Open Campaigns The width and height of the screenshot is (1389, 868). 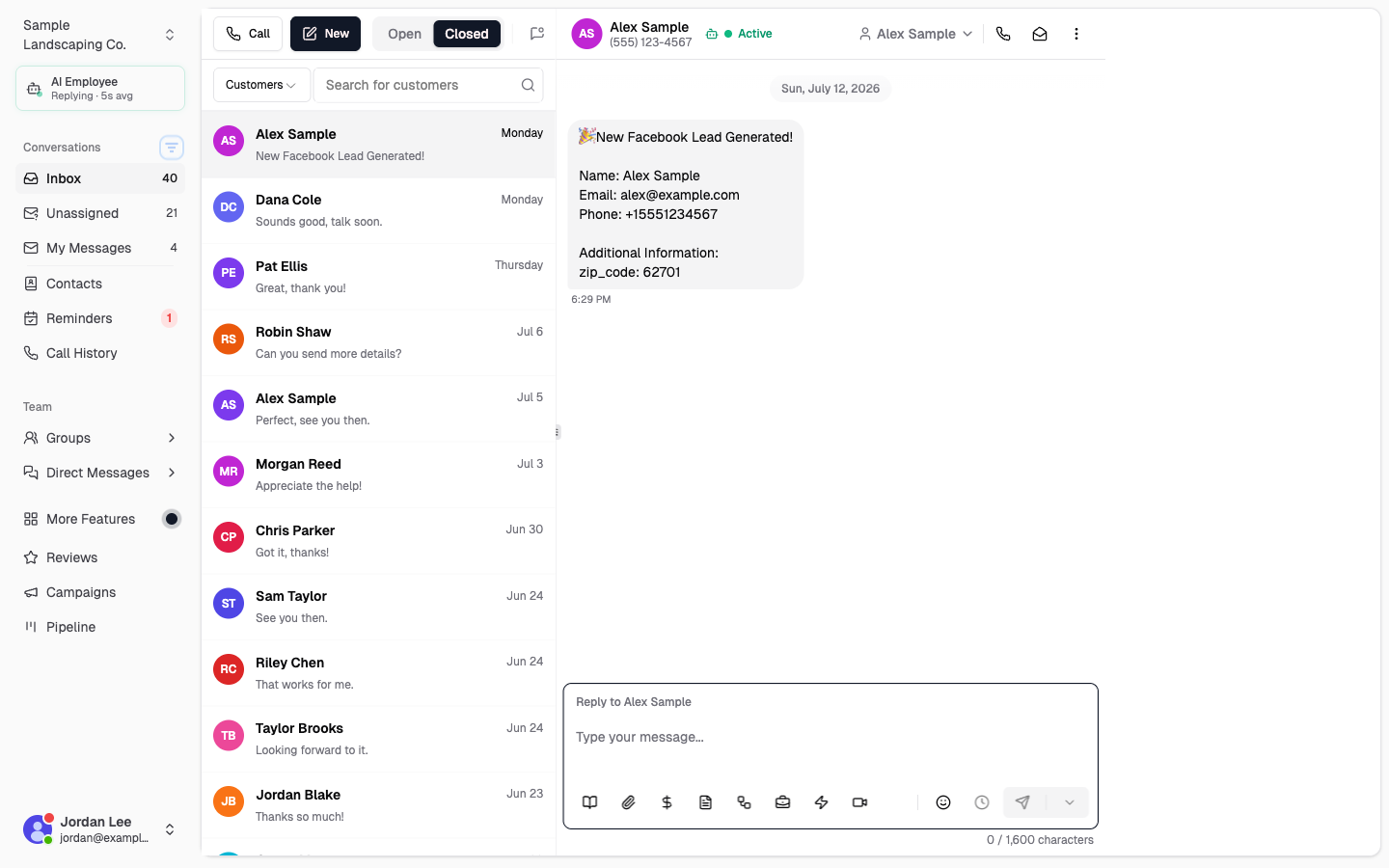click(x=100, y=592)
